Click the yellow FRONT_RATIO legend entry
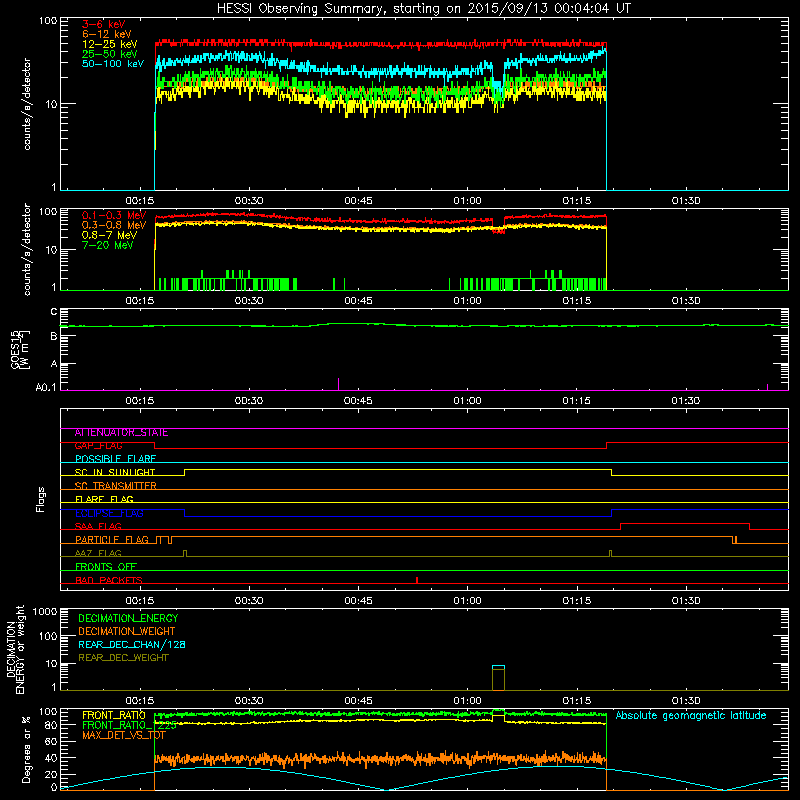The width and height of the screenshot is (800, 800). 114,715
